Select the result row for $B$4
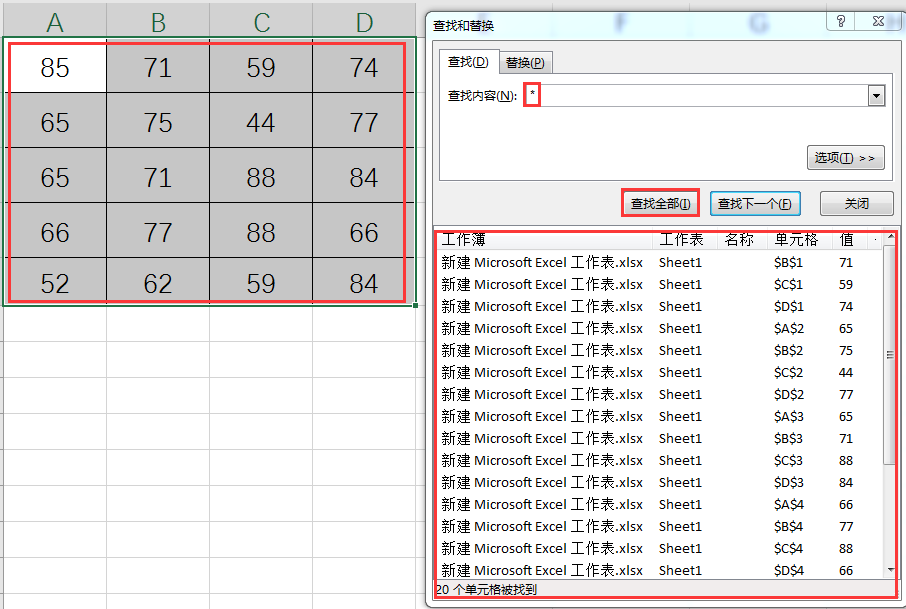The image size is (906, 609). pos(659,526)
